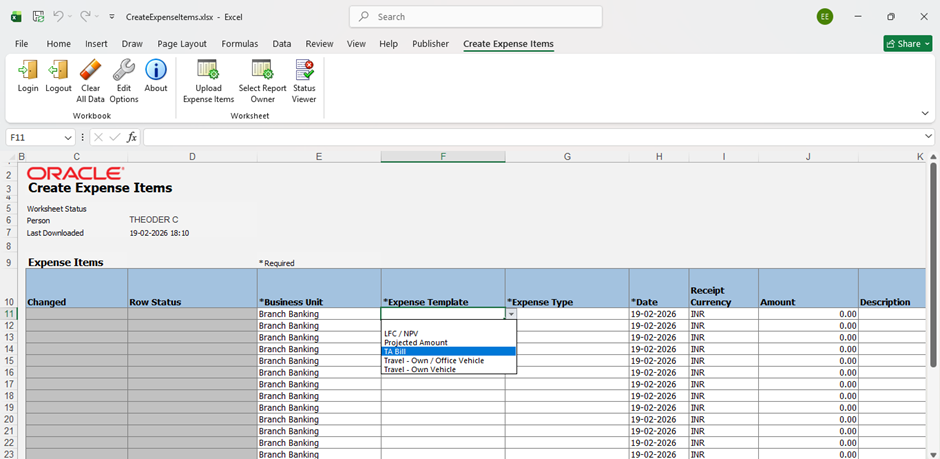
Task: Select column G header
Action: (567, 156)
